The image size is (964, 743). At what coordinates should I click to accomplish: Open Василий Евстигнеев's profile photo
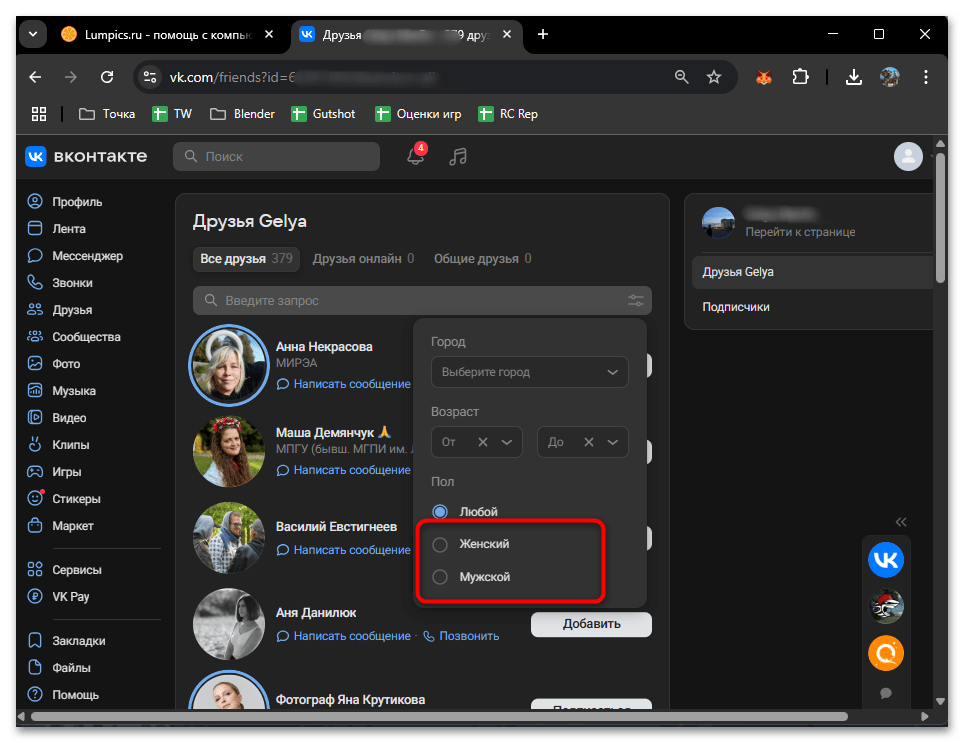point(229,538)
